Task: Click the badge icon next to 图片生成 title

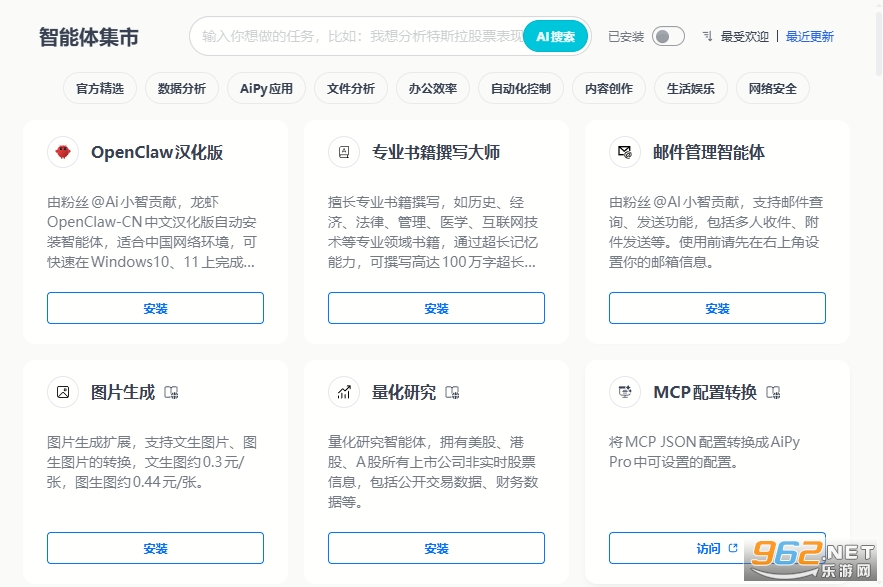Action: pos(171,392)
